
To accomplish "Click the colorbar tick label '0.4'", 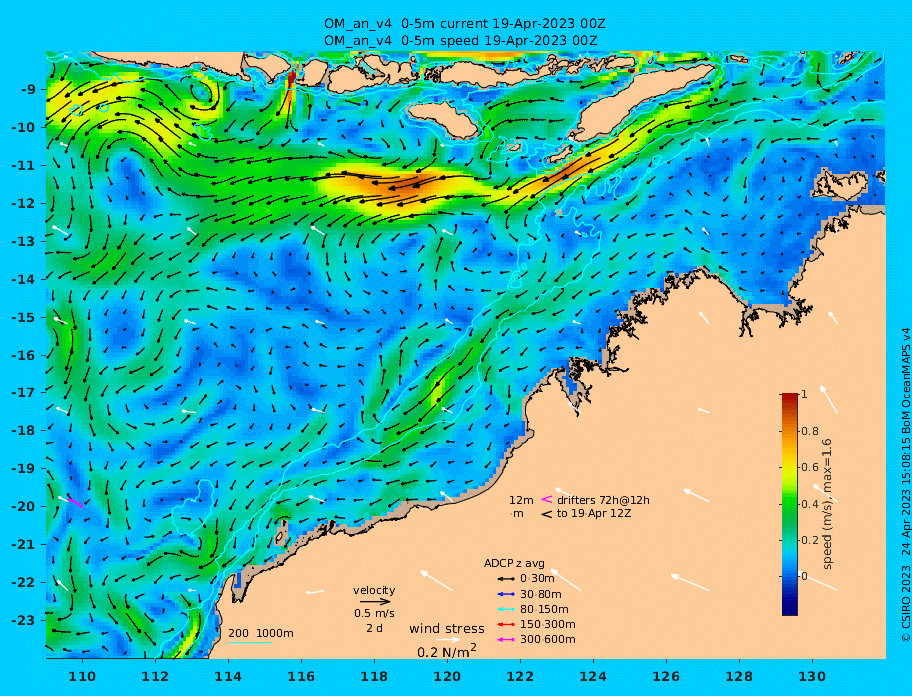I will coord(810,504).
